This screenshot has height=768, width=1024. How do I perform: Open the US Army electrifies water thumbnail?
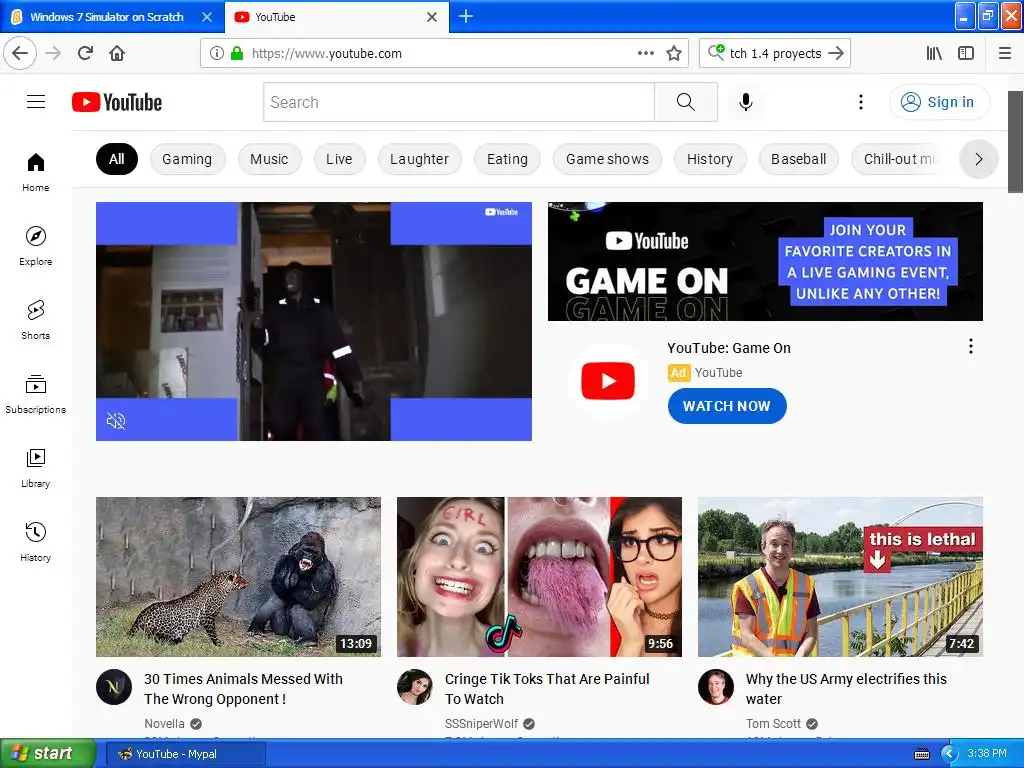840,577
